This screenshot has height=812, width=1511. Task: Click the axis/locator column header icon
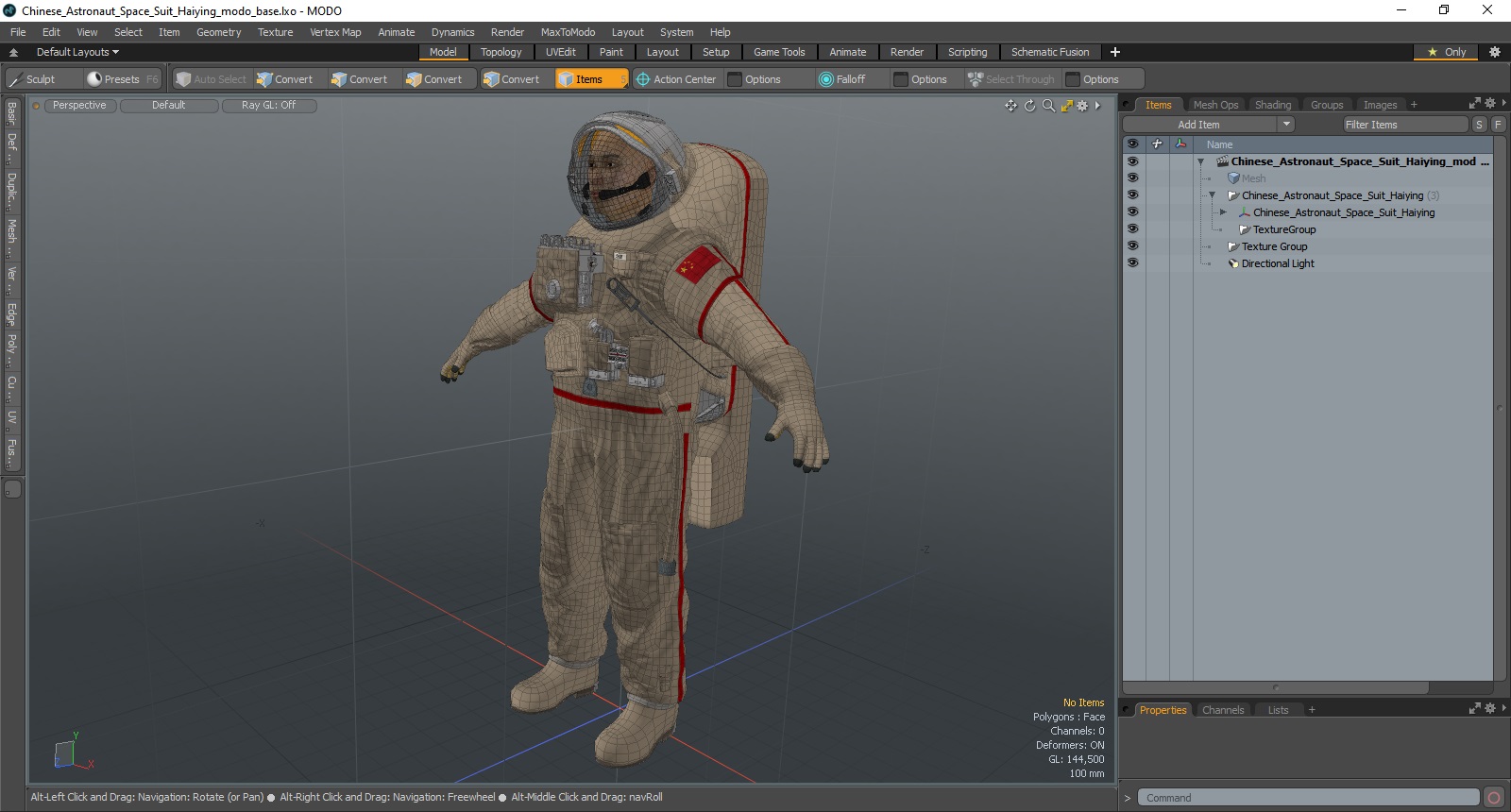coord(1180,144)
